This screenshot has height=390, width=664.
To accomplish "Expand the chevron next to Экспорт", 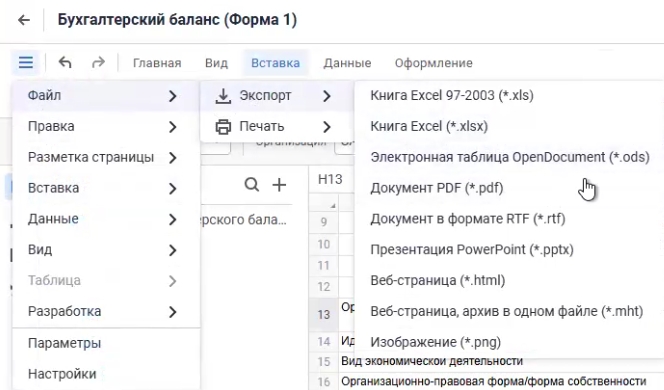I will pos(326,96).
